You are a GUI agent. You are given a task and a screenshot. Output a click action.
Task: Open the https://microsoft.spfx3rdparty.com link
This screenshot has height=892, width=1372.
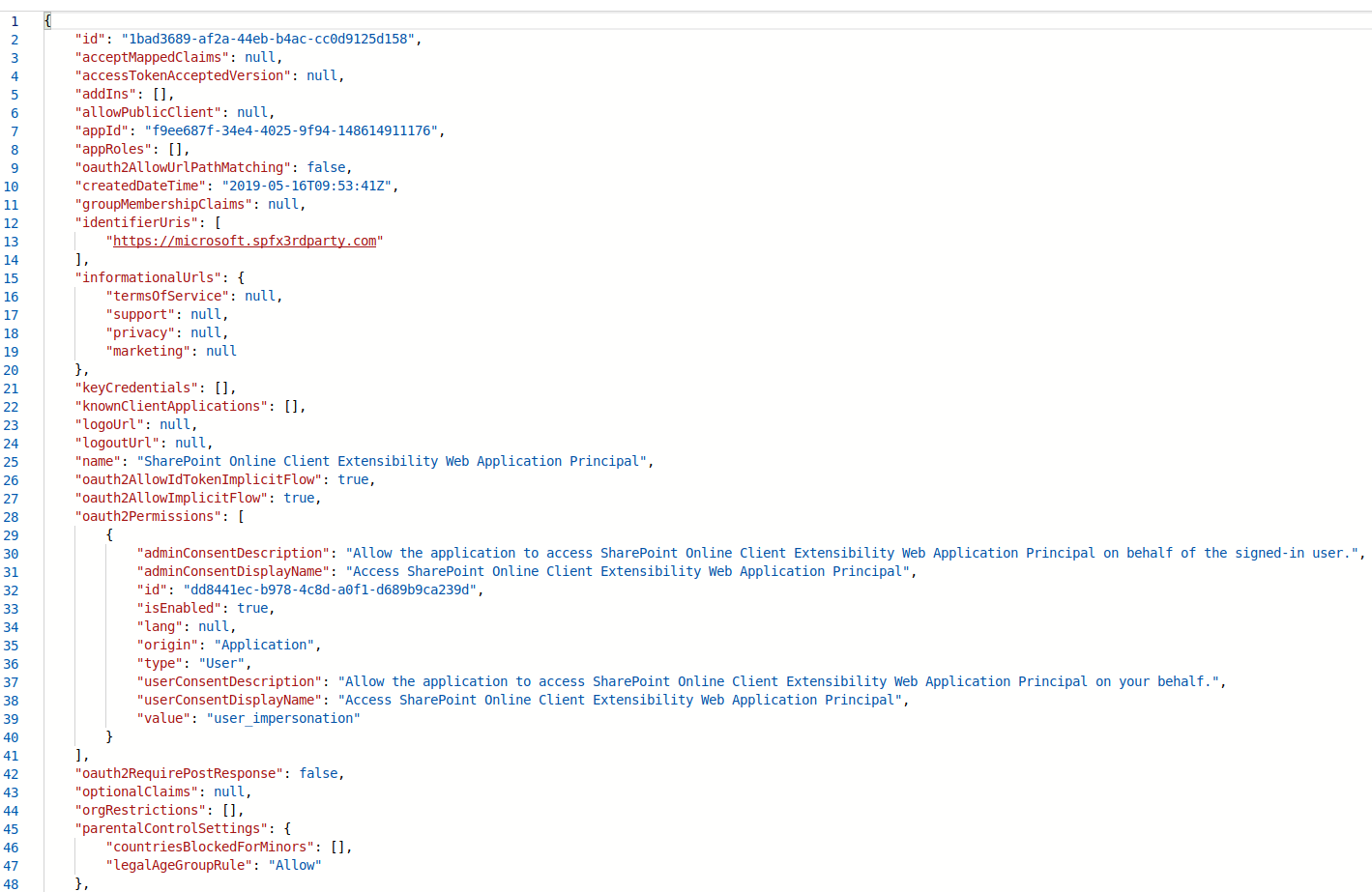[245, 241]
